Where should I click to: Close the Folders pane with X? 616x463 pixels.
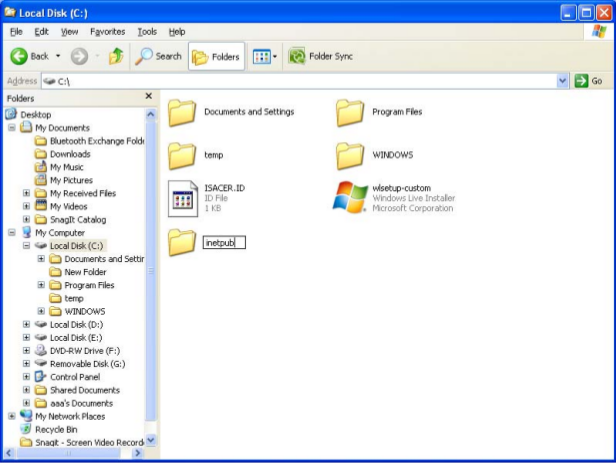(149, 96)
